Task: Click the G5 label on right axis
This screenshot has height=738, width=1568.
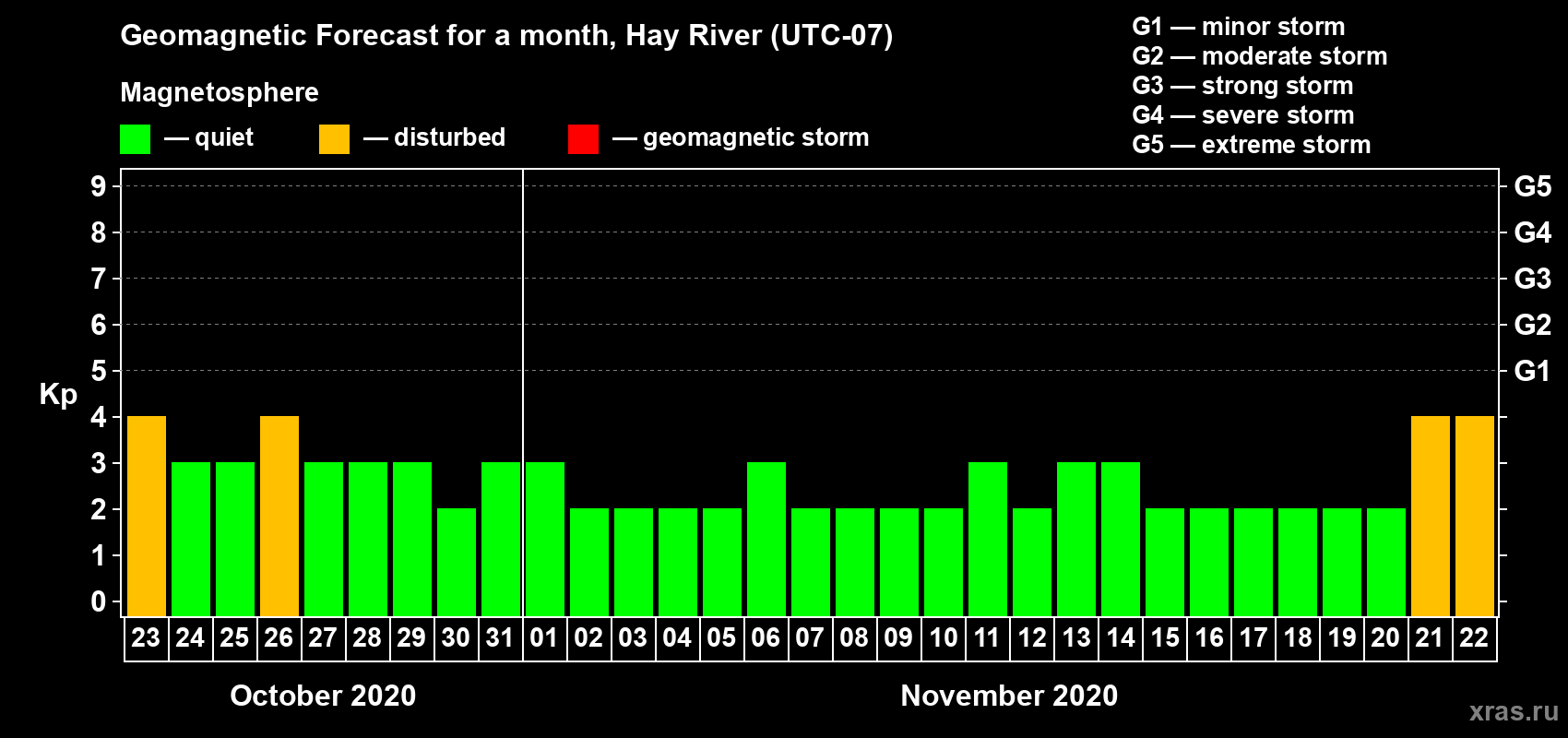Action: [x=1533, y=186]
